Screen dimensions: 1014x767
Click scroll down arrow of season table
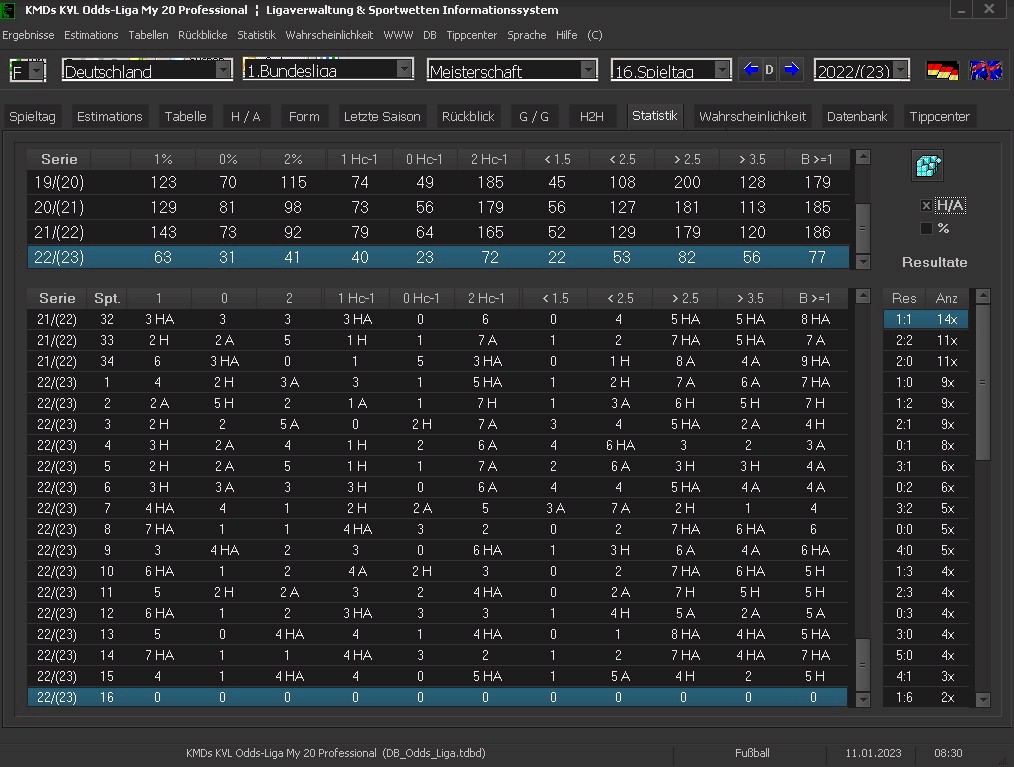863,261
